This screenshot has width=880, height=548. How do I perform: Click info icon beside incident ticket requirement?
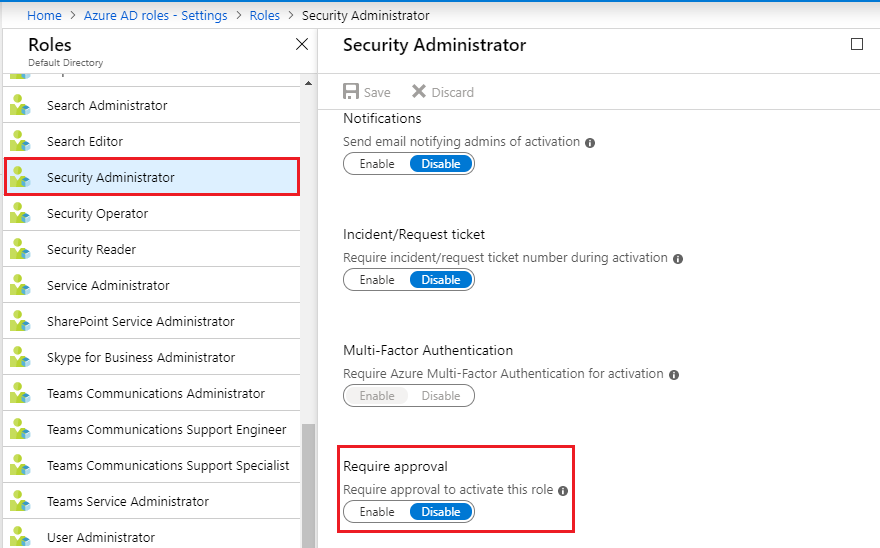678,259
